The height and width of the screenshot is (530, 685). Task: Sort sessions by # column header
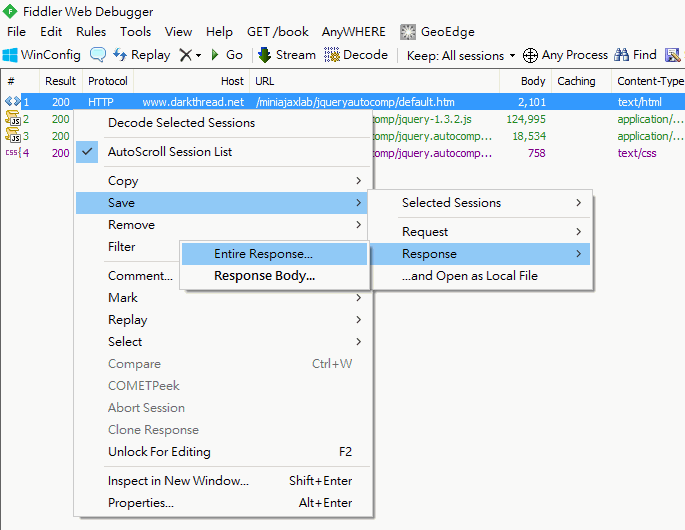[20, 81]
